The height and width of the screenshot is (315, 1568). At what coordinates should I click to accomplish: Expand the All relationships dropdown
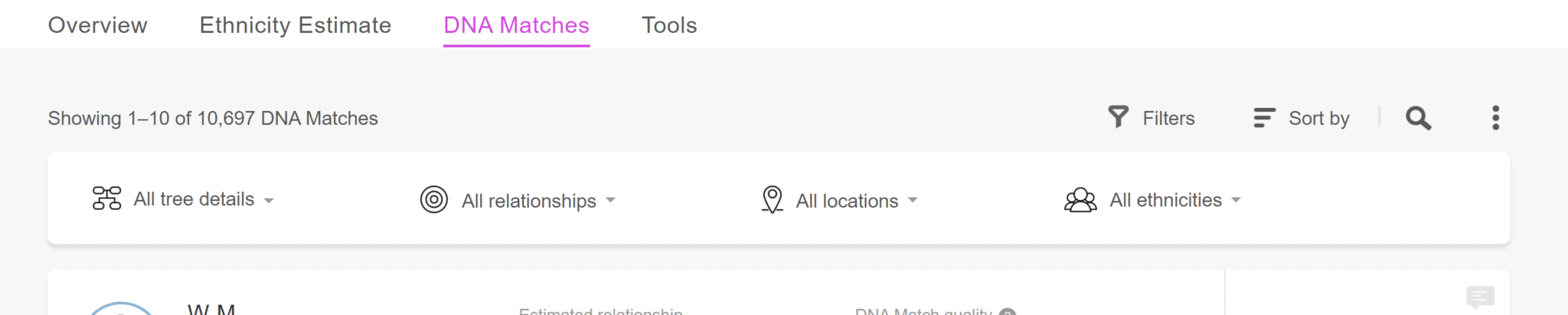coord(538,201)
